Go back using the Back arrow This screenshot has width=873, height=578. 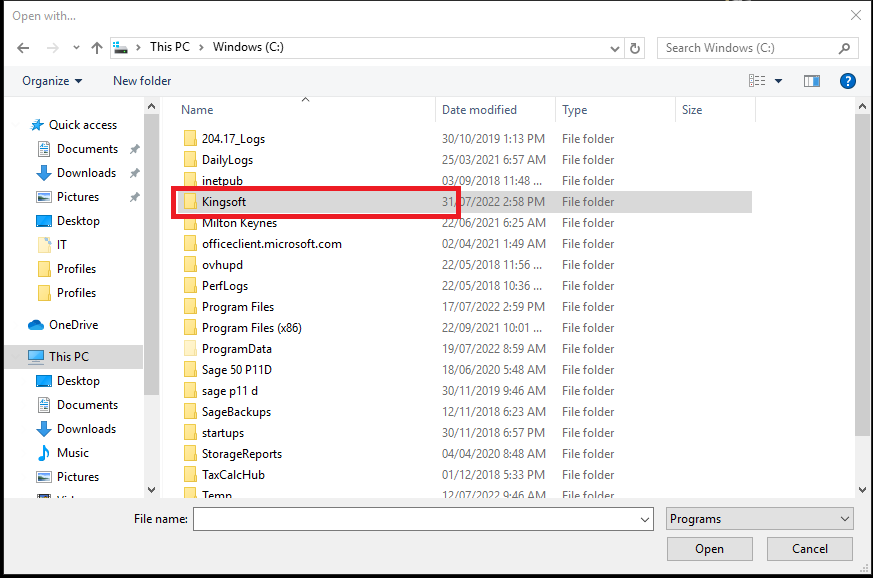pos(23,48)
